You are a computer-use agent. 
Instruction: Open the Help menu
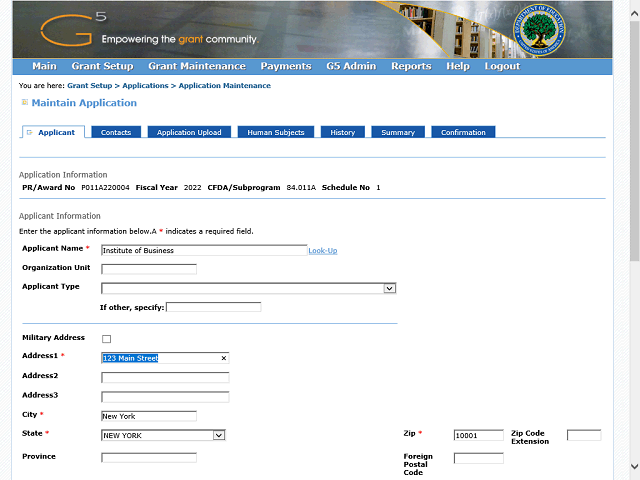click(458, 66)
